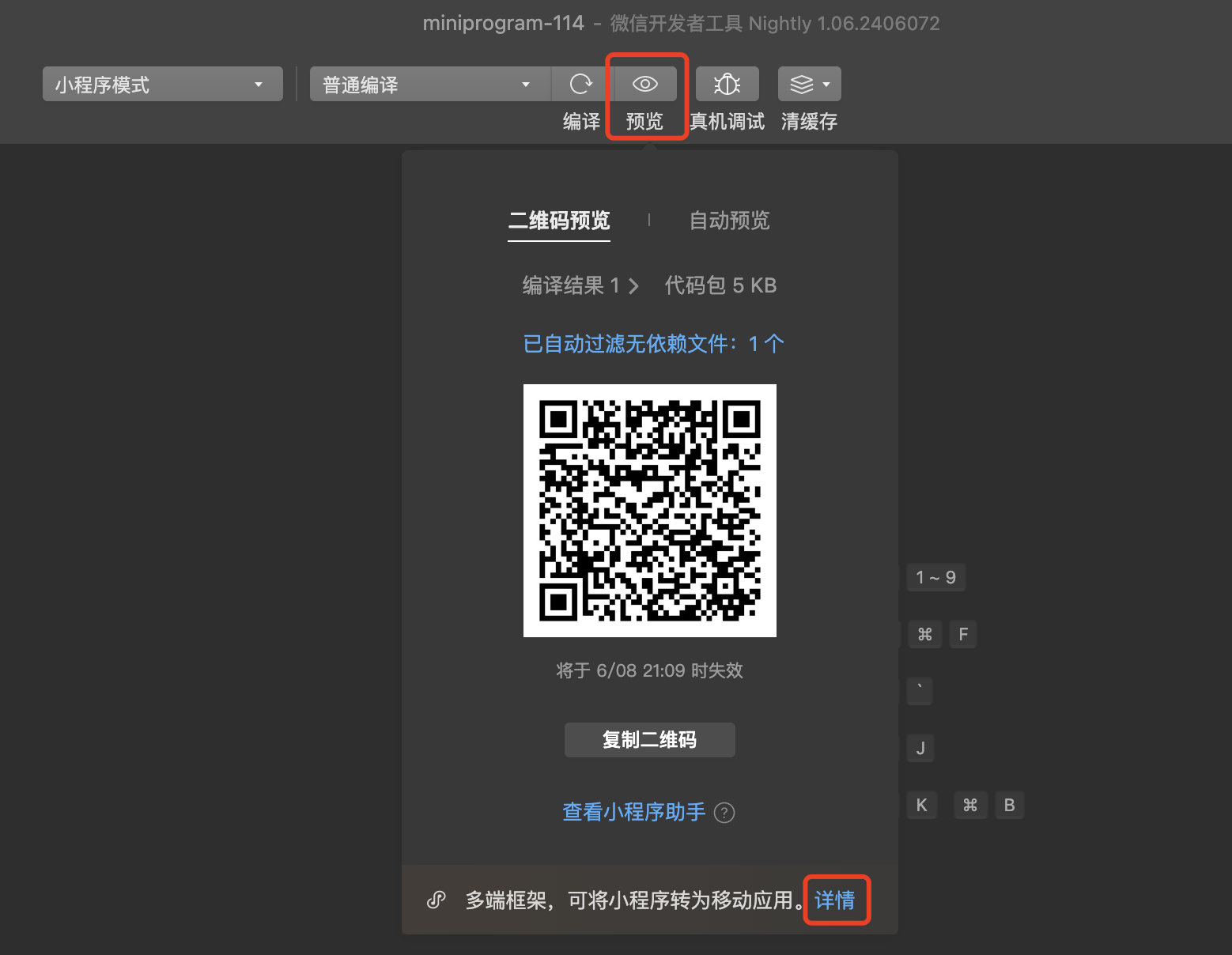This screenshot has height=955, width=1232.
Task: Click the compile refresh arrow icon
Action: pos(581,84)
